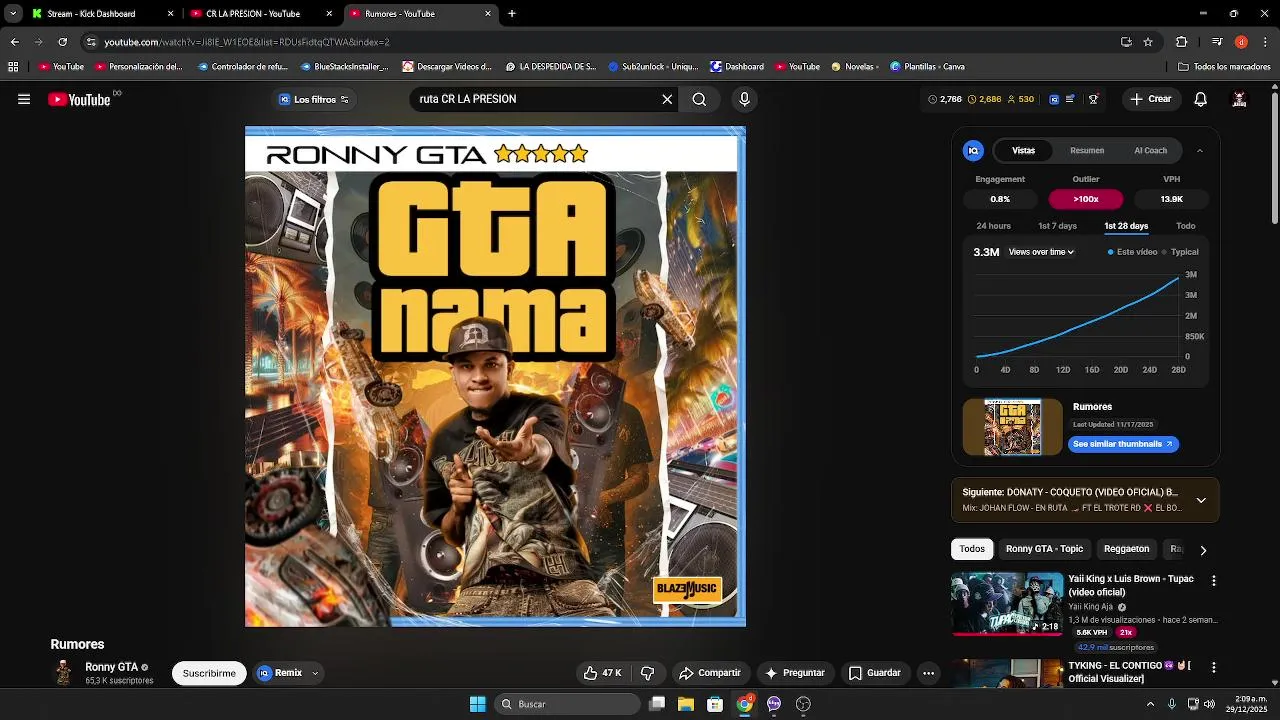Dislike the video with thumbs down
This screenshot has width=1280, height=720.
(x=647, y=673)
